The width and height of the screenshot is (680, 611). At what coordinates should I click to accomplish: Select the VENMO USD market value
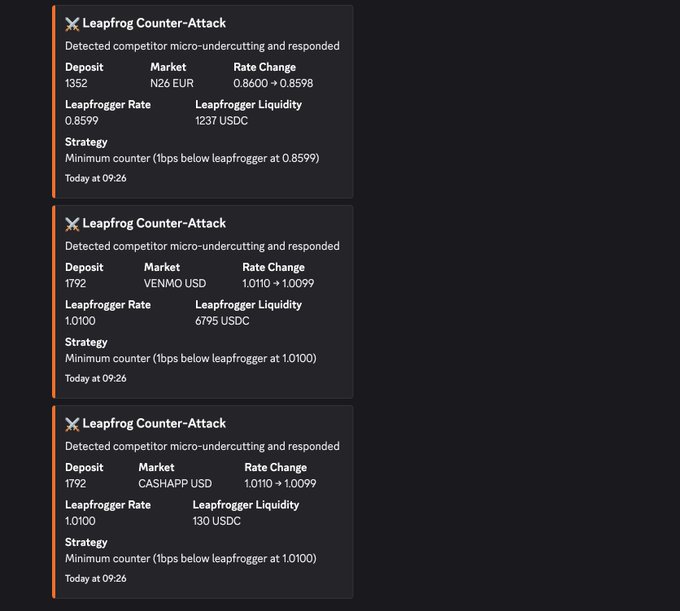[x=175, y=283]
